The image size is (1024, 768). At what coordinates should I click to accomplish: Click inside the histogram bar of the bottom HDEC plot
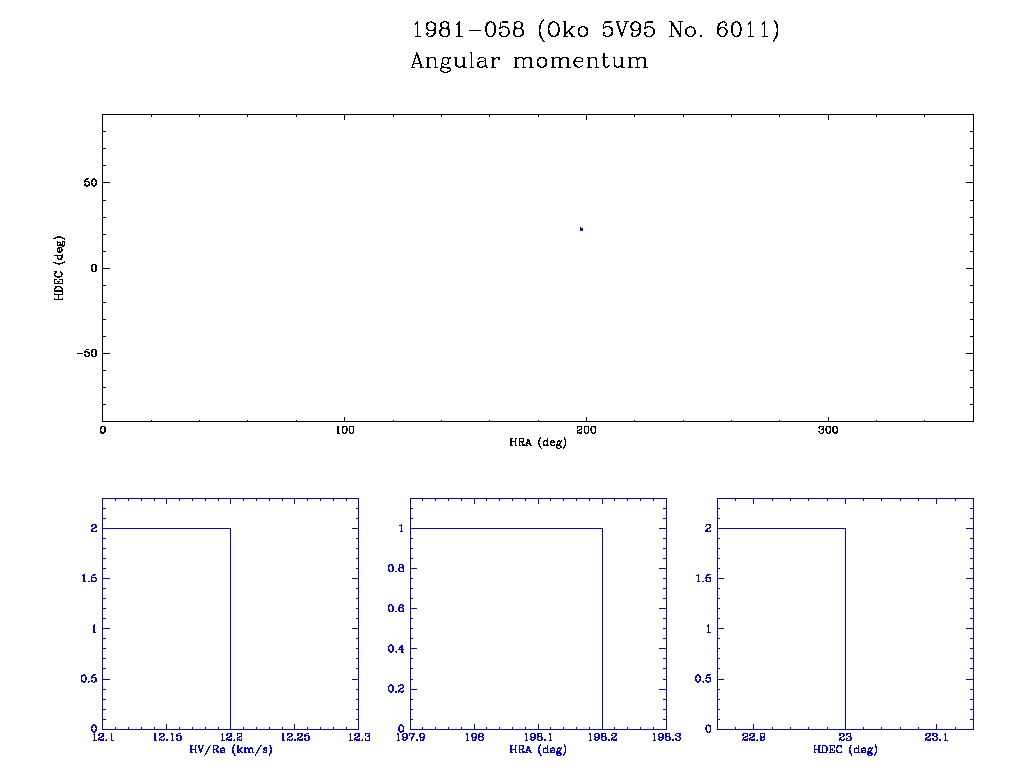(x=782, y=628)
